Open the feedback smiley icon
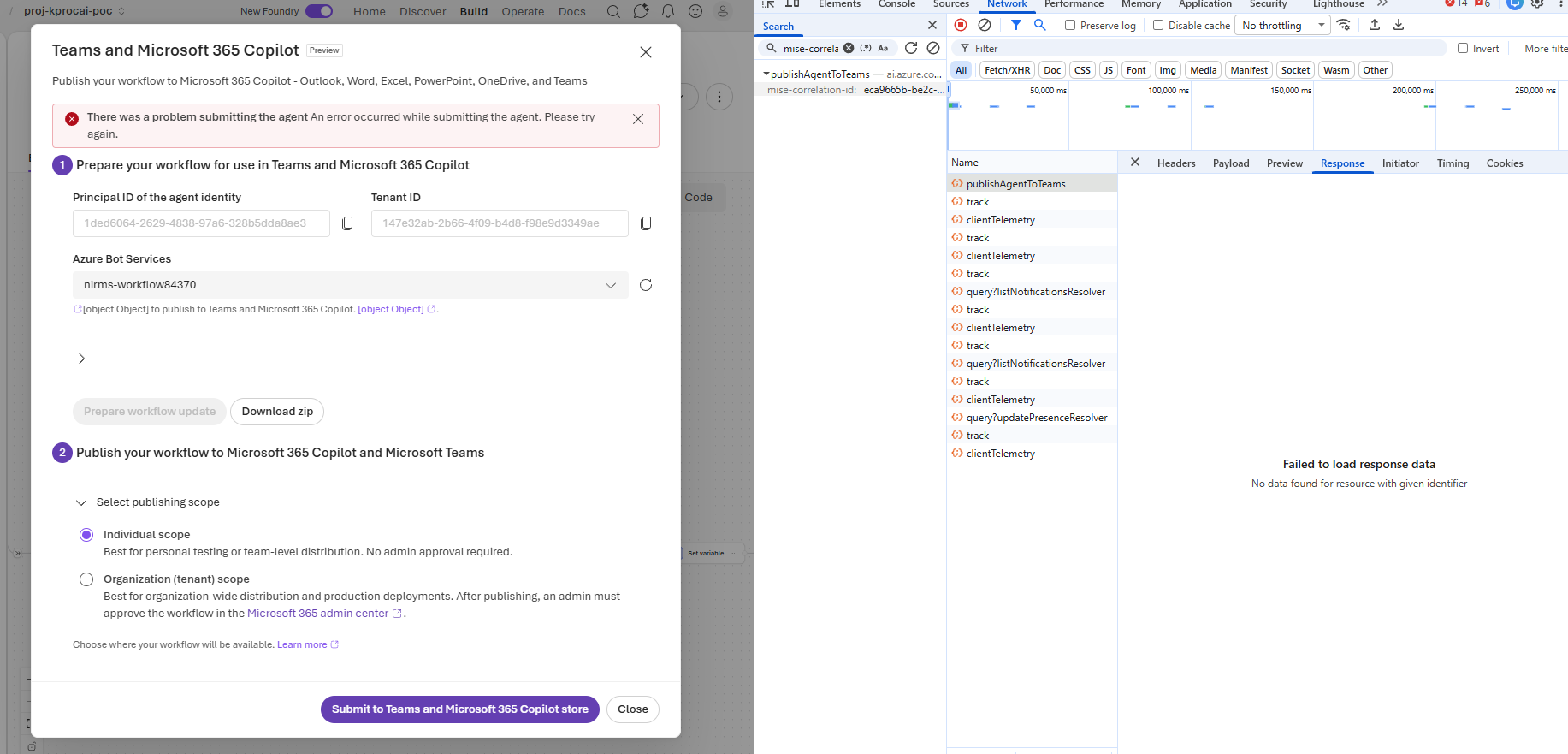Screen dimensions: 1568x754 click(x=695, y=11)
